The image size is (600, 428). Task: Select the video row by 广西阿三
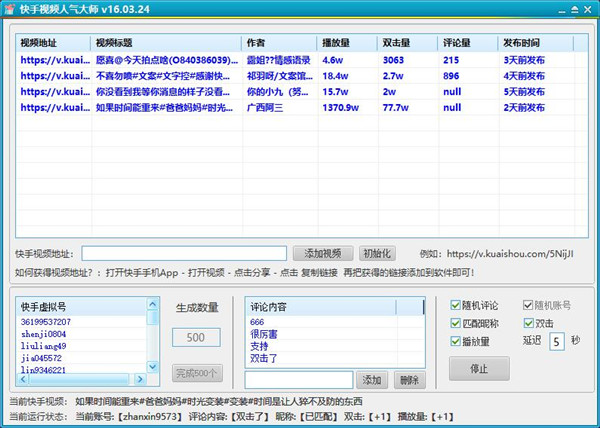click(x=302, y=107)
